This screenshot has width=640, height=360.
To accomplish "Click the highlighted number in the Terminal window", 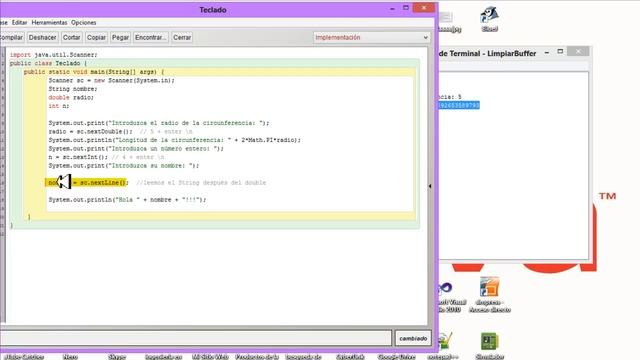I will [x=459, y=105].
